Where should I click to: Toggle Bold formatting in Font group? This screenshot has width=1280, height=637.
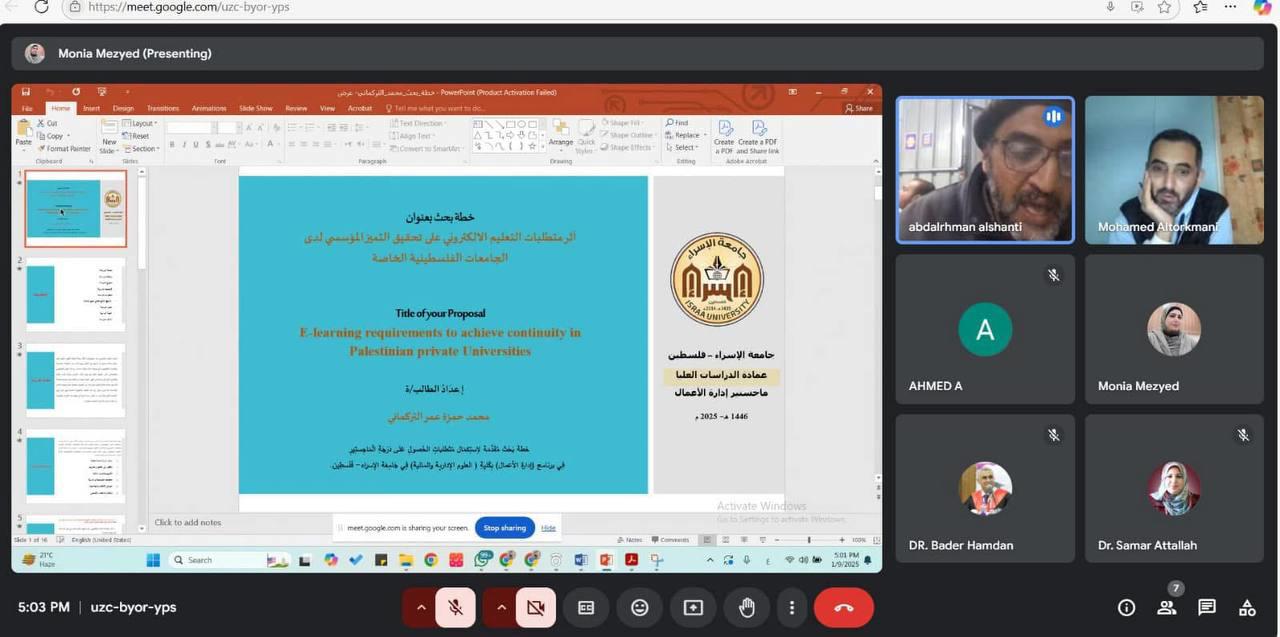point(172,145)
